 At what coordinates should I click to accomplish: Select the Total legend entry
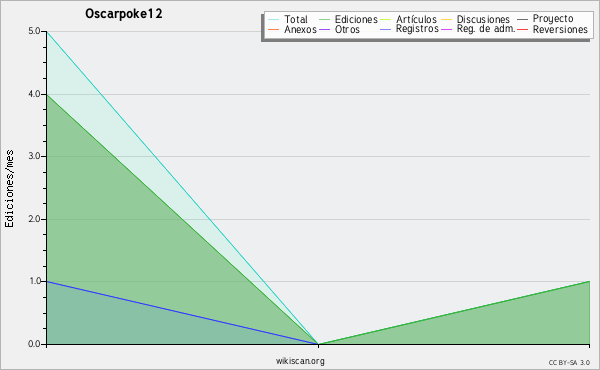(288, 19)
